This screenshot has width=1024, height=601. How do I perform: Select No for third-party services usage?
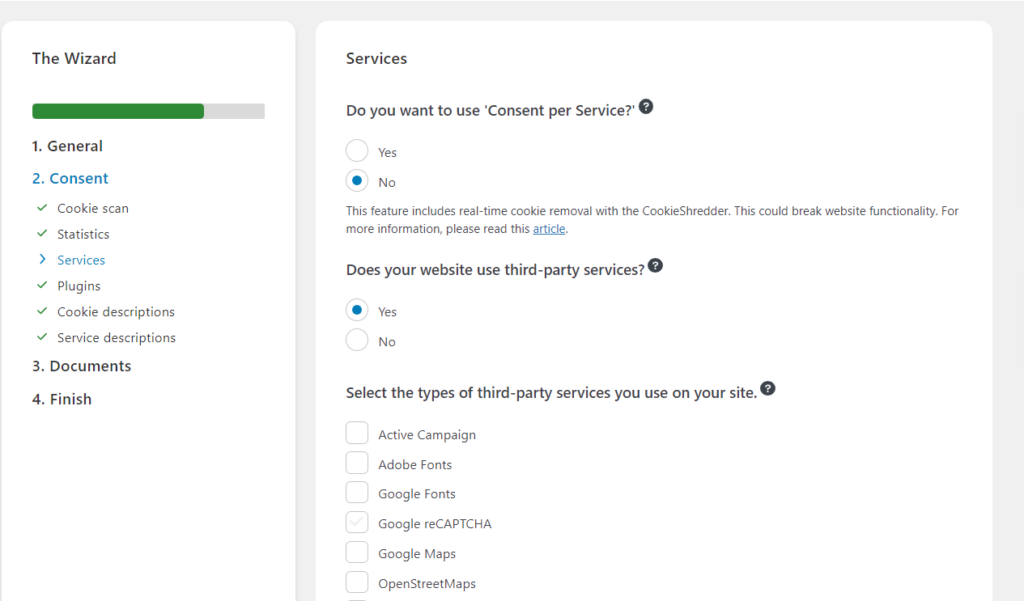(x=357, y=341)
